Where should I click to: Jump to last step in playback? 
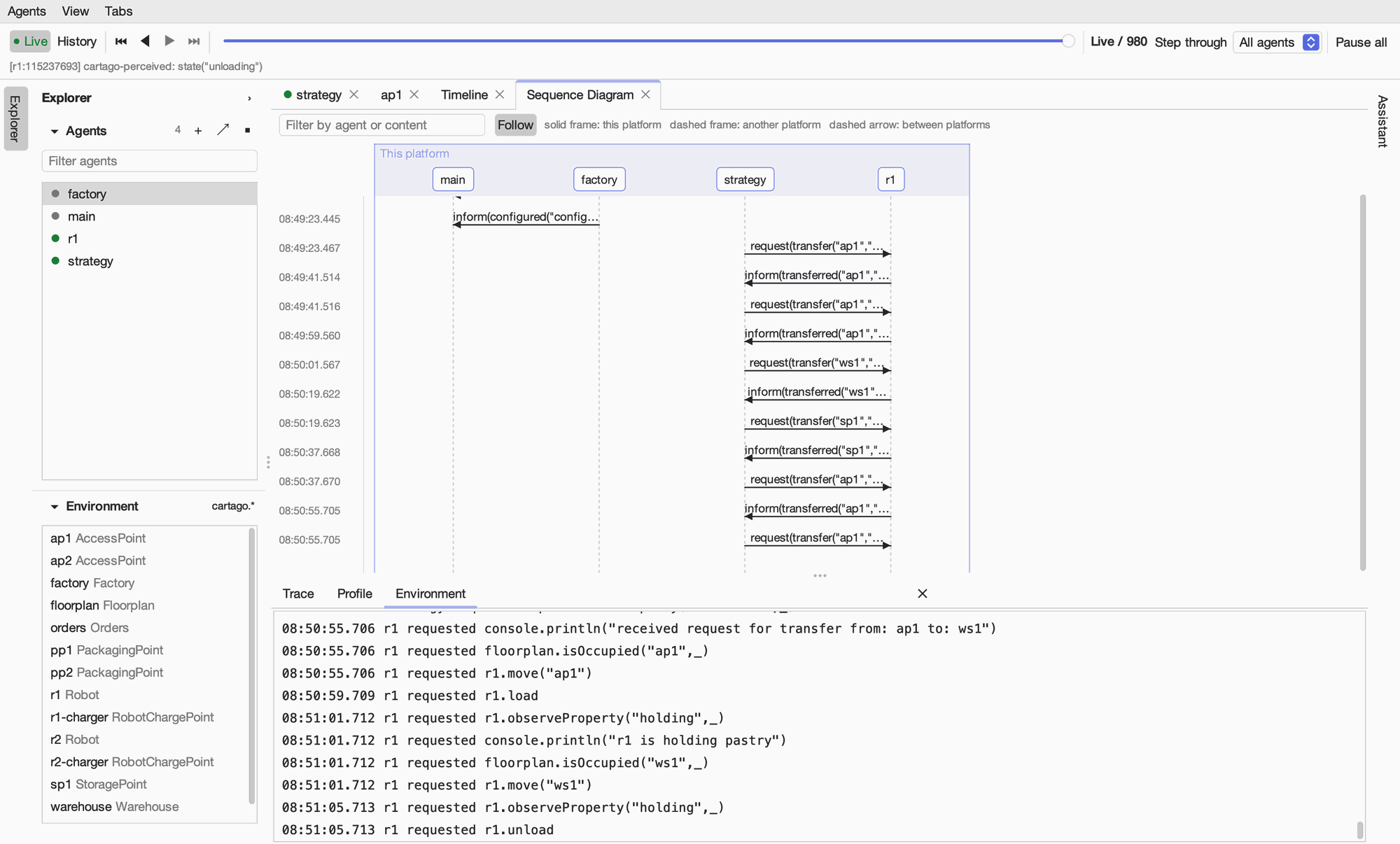pos(194,41)
